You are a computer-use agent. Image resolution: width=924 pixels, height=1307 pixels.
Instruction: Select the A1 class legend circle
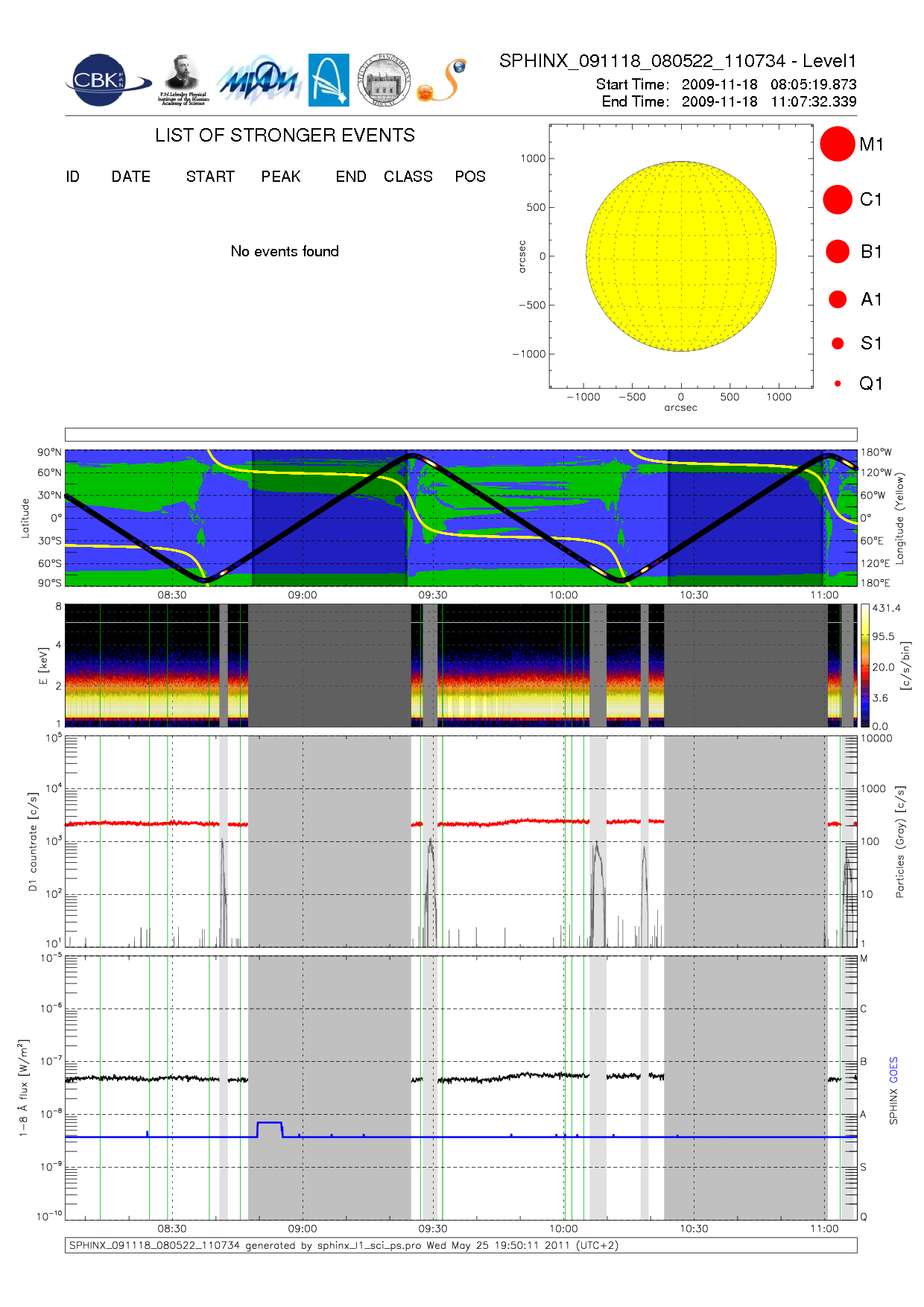pyautogui.click(x=837, y=300)
